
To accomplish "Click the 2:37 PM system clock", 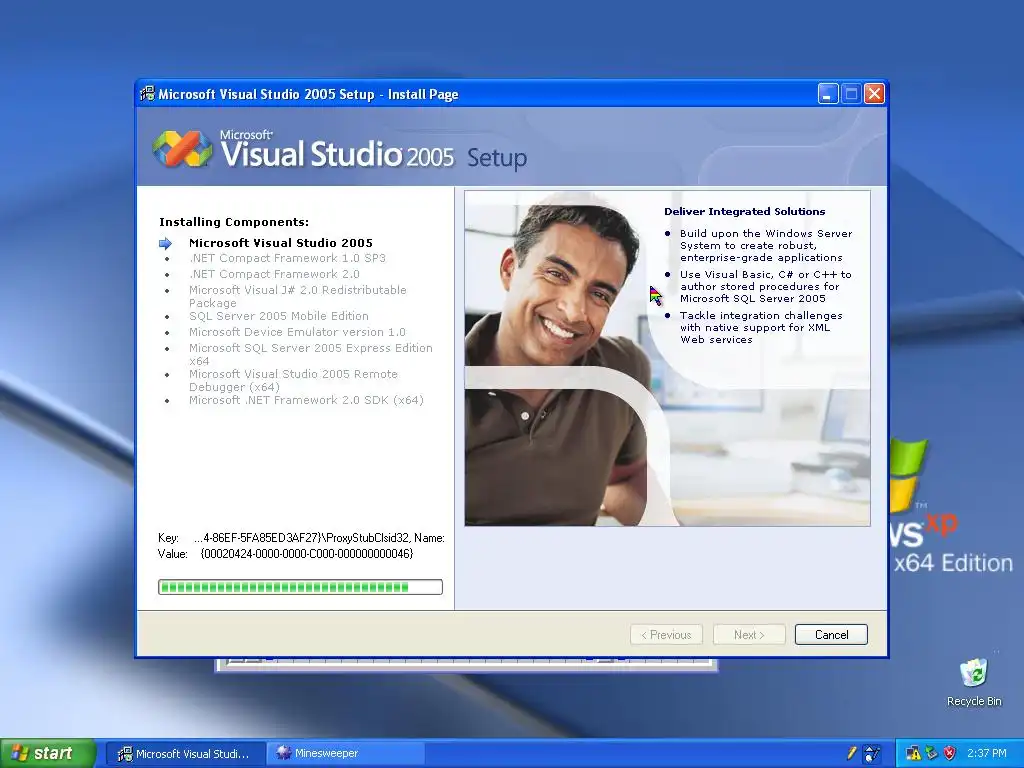I will [987, 754].
